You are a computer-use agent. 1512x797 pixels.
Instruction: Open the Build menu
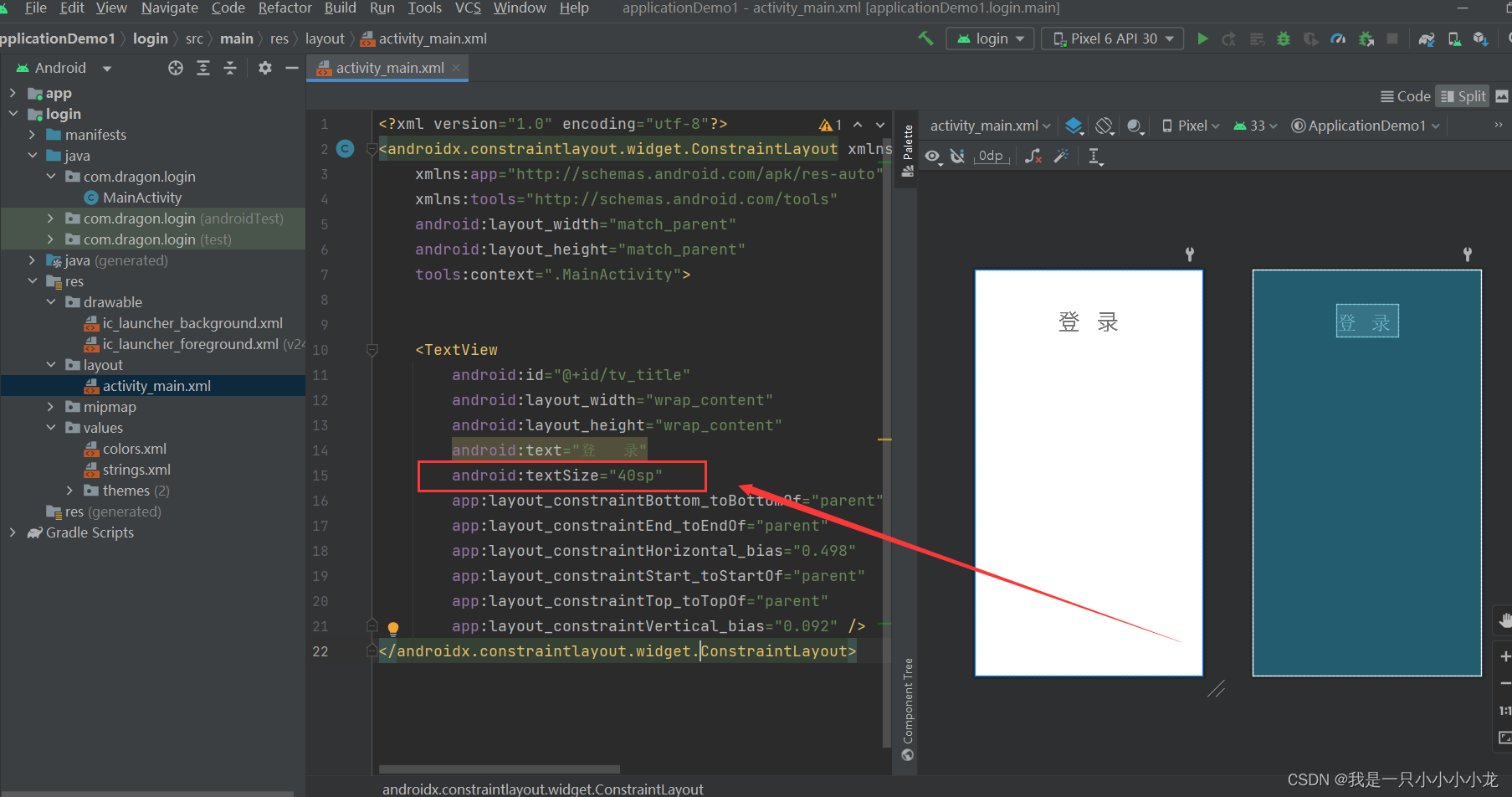(341, 8)
